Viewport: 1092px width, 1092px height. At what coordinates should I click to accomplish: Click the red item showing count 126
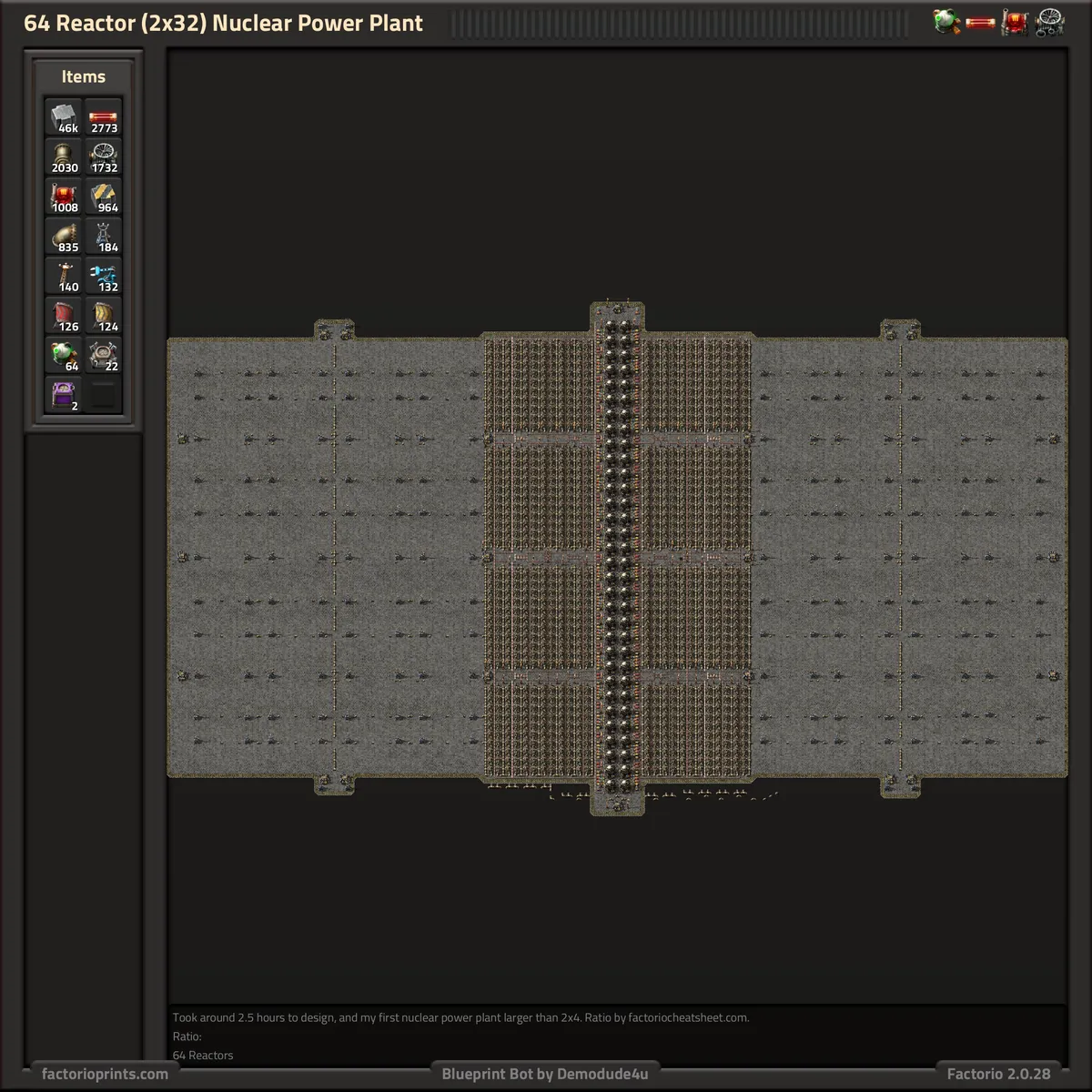tap(64, 316)
